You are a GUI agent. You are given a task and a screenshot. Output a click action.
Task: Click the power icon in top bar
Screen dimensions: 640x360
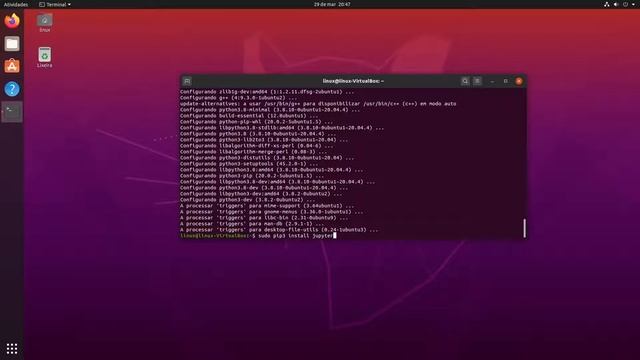pyautogui.click(x=625, y=4)
